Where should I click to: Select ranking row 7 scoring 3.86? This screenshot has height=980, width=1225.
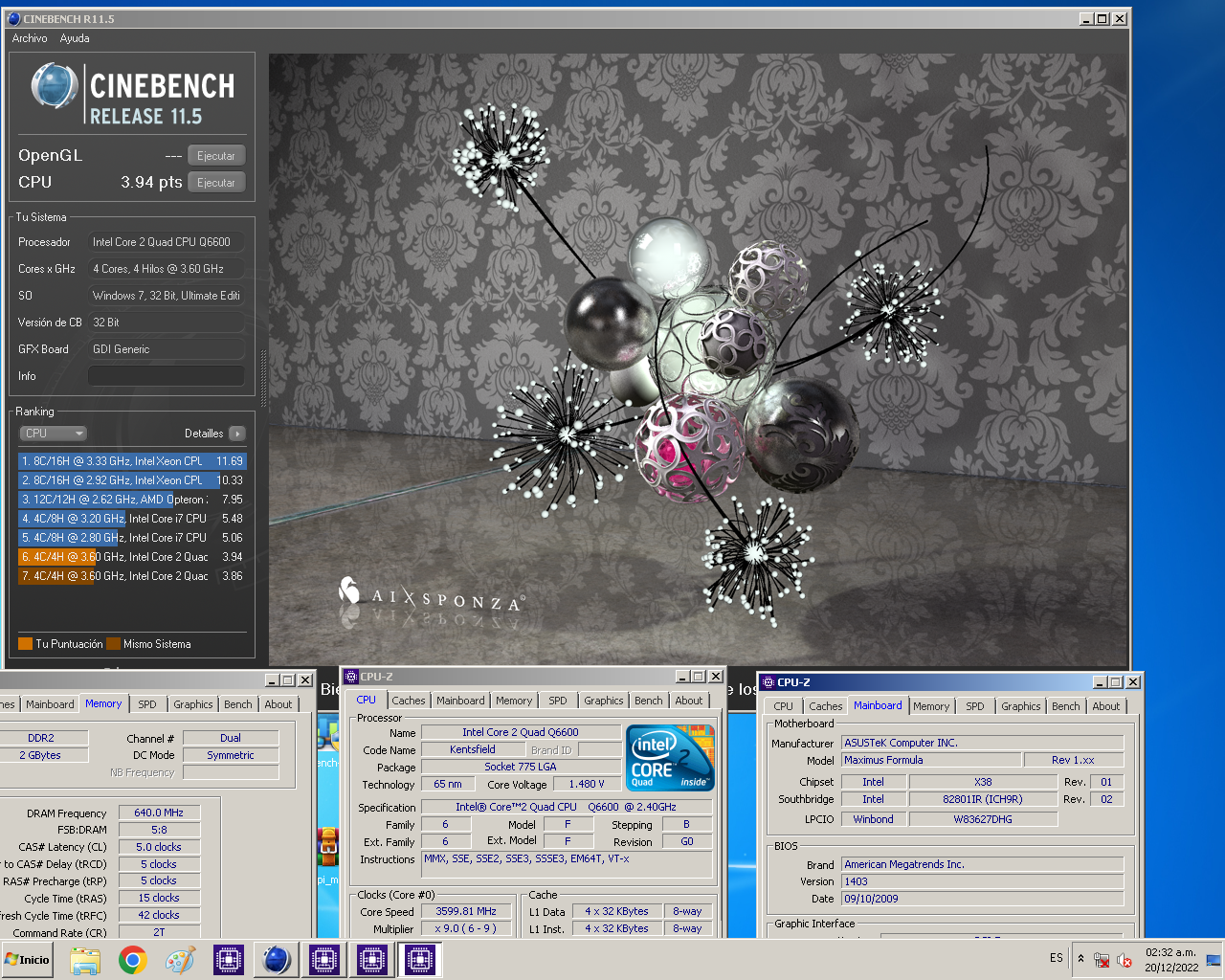[x=132, y=576]
